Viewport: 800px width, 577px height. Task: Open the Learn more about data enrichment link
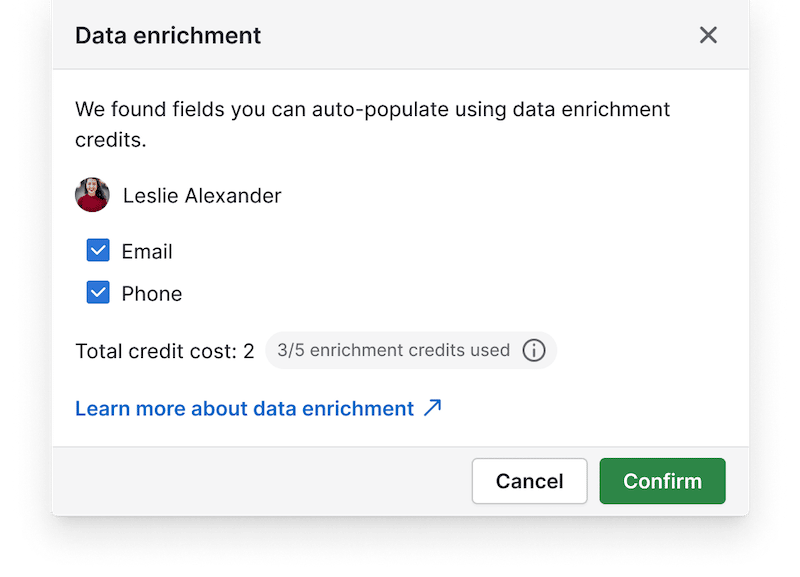[244, 408]
